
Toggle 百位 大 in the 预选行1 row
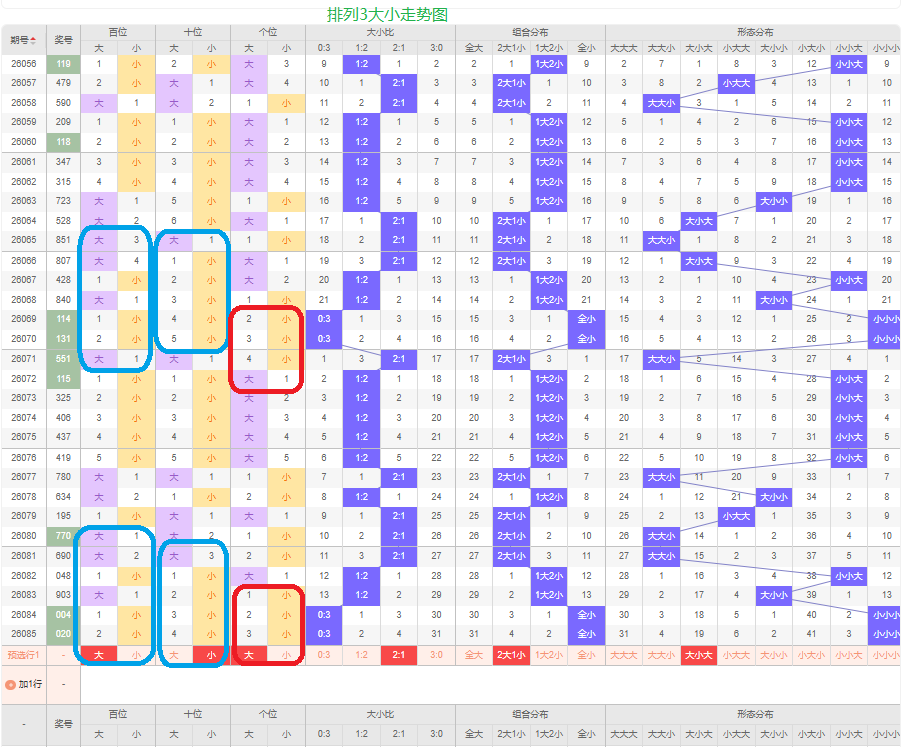pyautogui.click(x=98, y=655)
